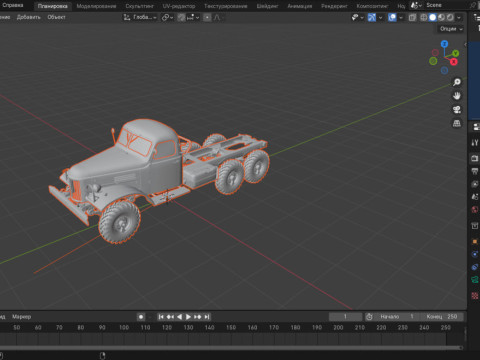Screen dimensions: 480x360
Task: Toggle proportional editing button
Action: point(207,17)
